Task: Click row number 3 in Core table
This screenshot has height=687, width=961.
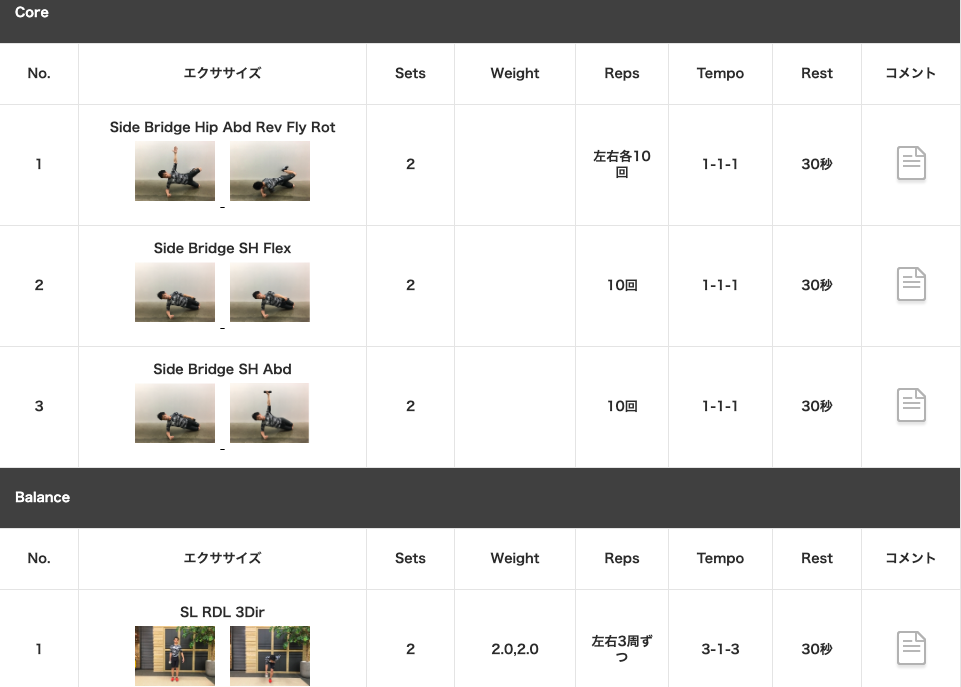Action: pos(39,406)
